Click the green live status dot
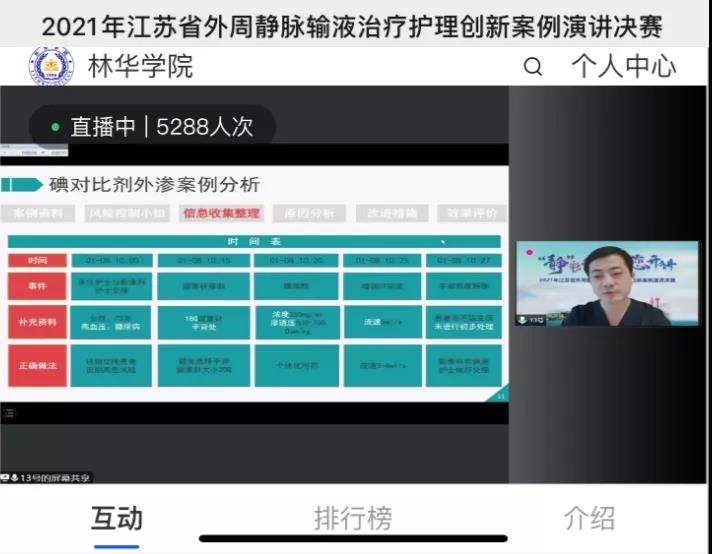 click(x=55, y=127)
